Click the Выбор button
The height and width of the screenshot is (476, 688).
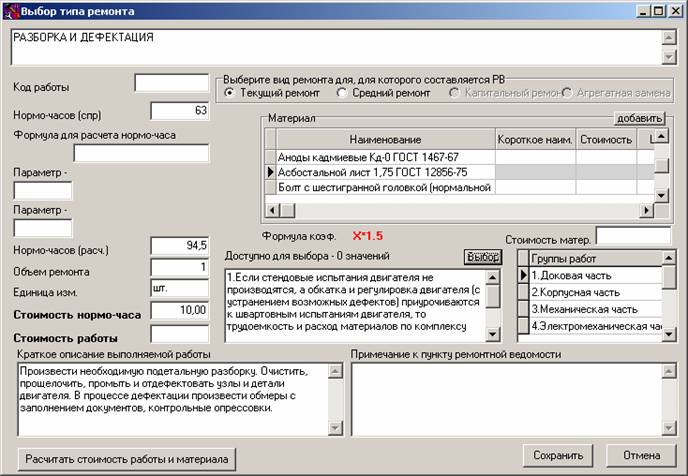(x=483, y=257)
